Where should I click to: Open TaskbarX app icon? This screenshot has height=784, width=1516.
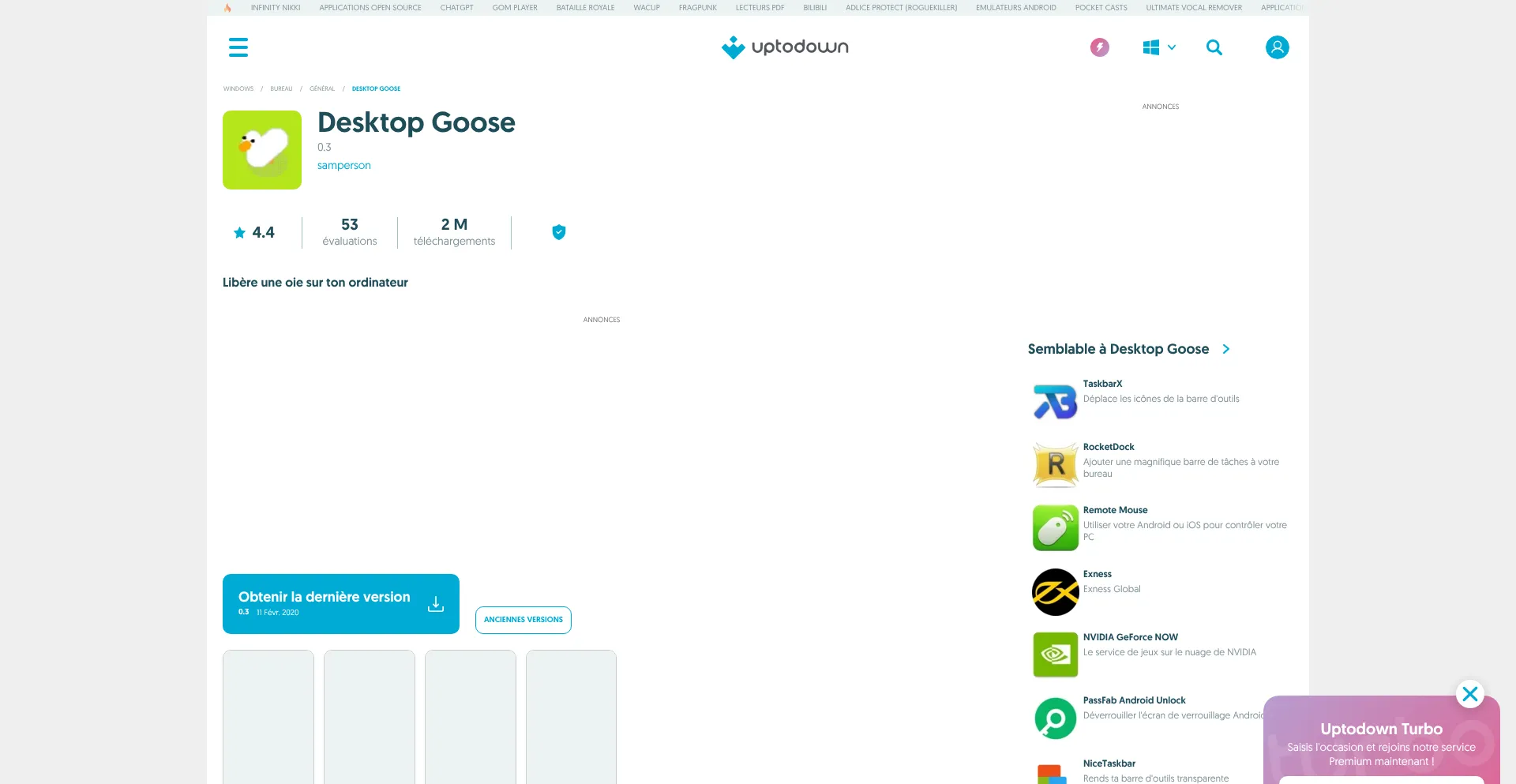pos(1055,401)
